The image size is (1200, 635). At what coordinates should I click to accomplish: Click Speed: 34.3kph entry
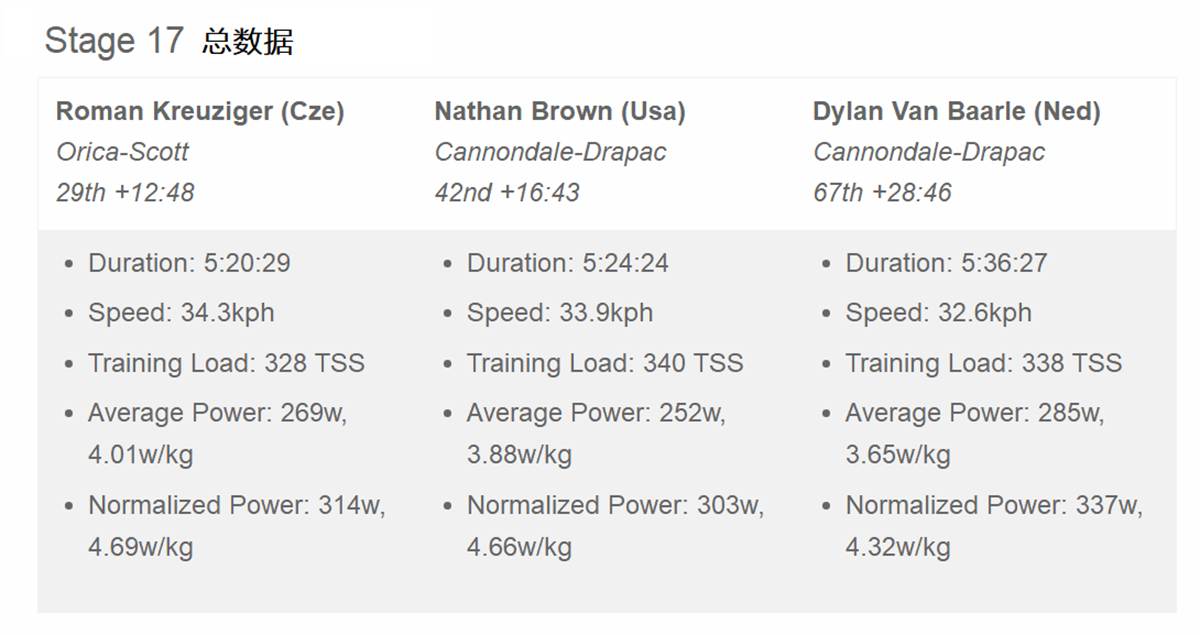[181, 313]
